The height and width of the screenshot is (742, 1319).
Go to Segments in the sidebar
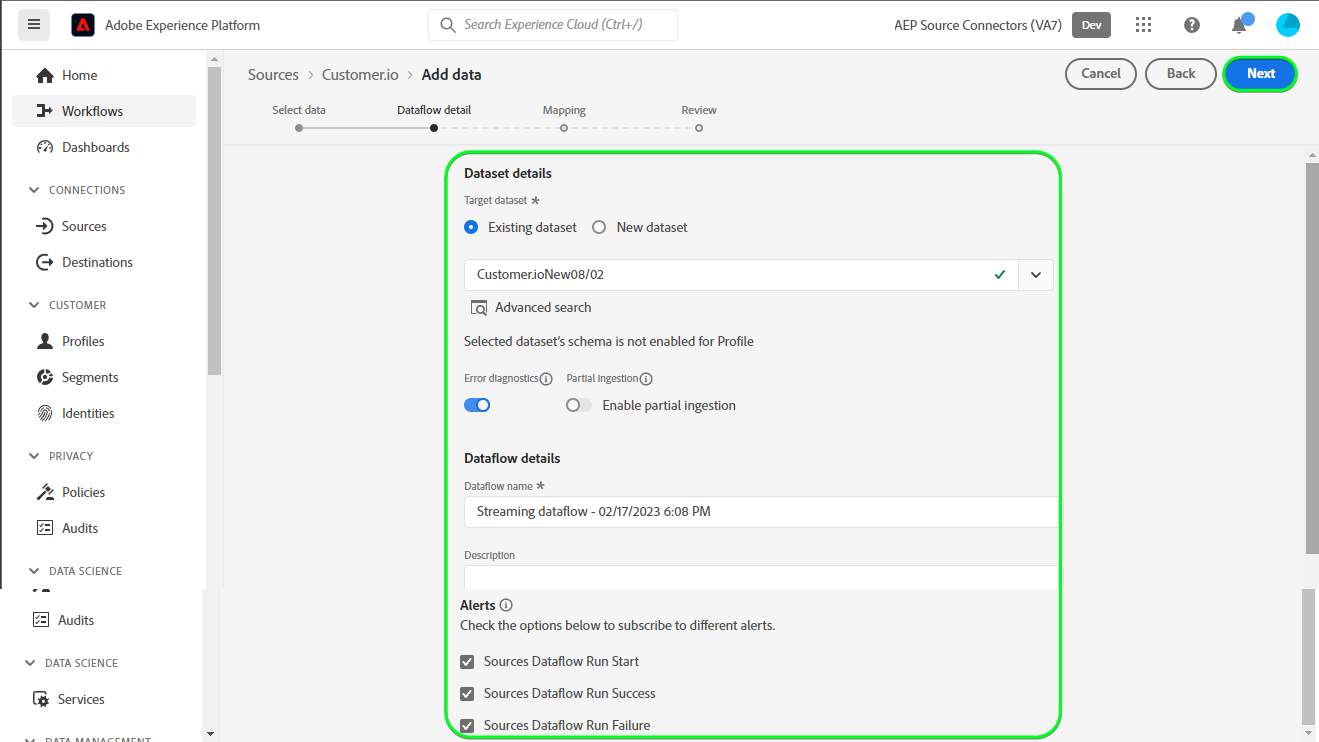pyautogui.click(x=89, y=377)
